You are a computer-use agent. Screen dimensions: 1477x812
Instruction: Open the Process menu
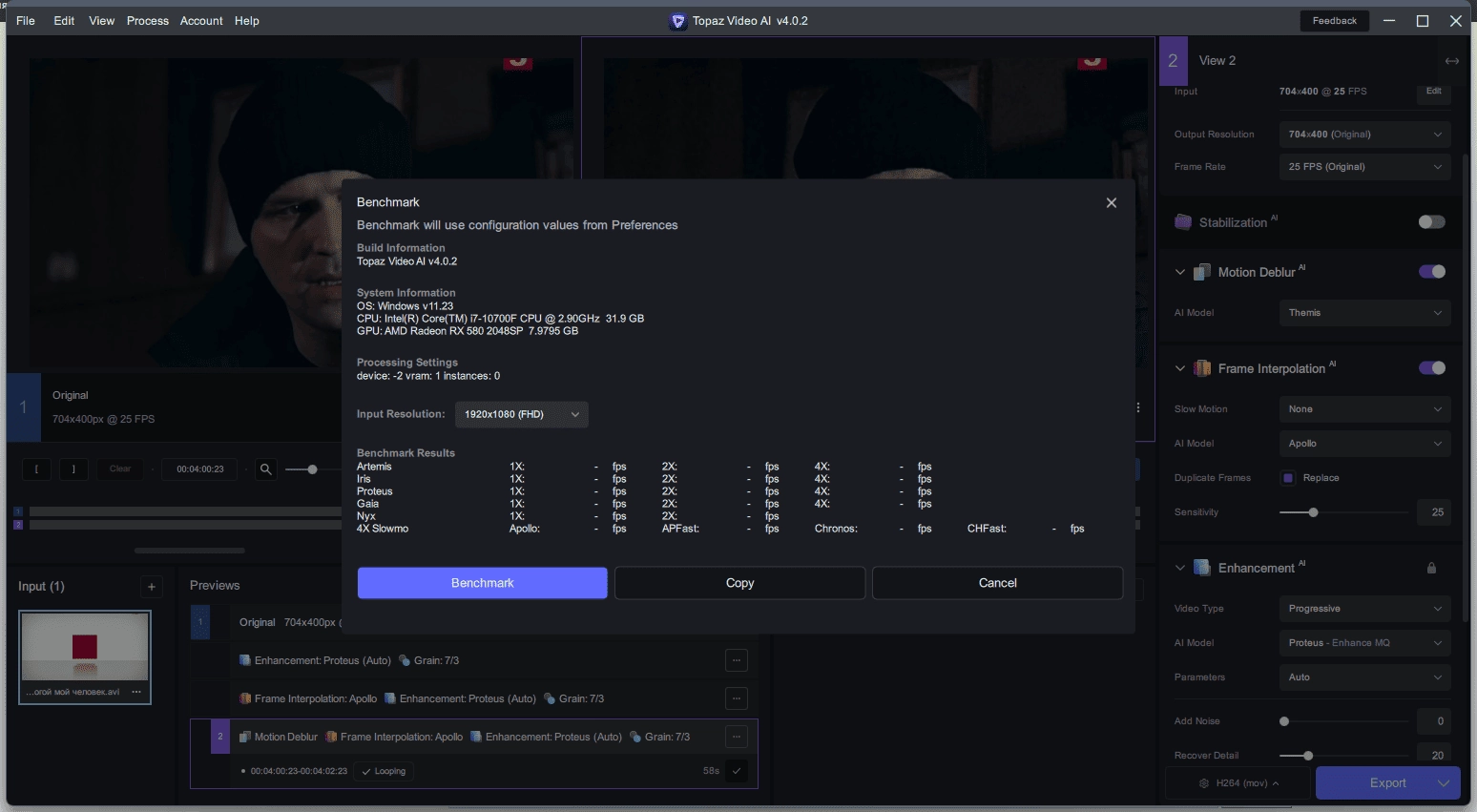148,21
